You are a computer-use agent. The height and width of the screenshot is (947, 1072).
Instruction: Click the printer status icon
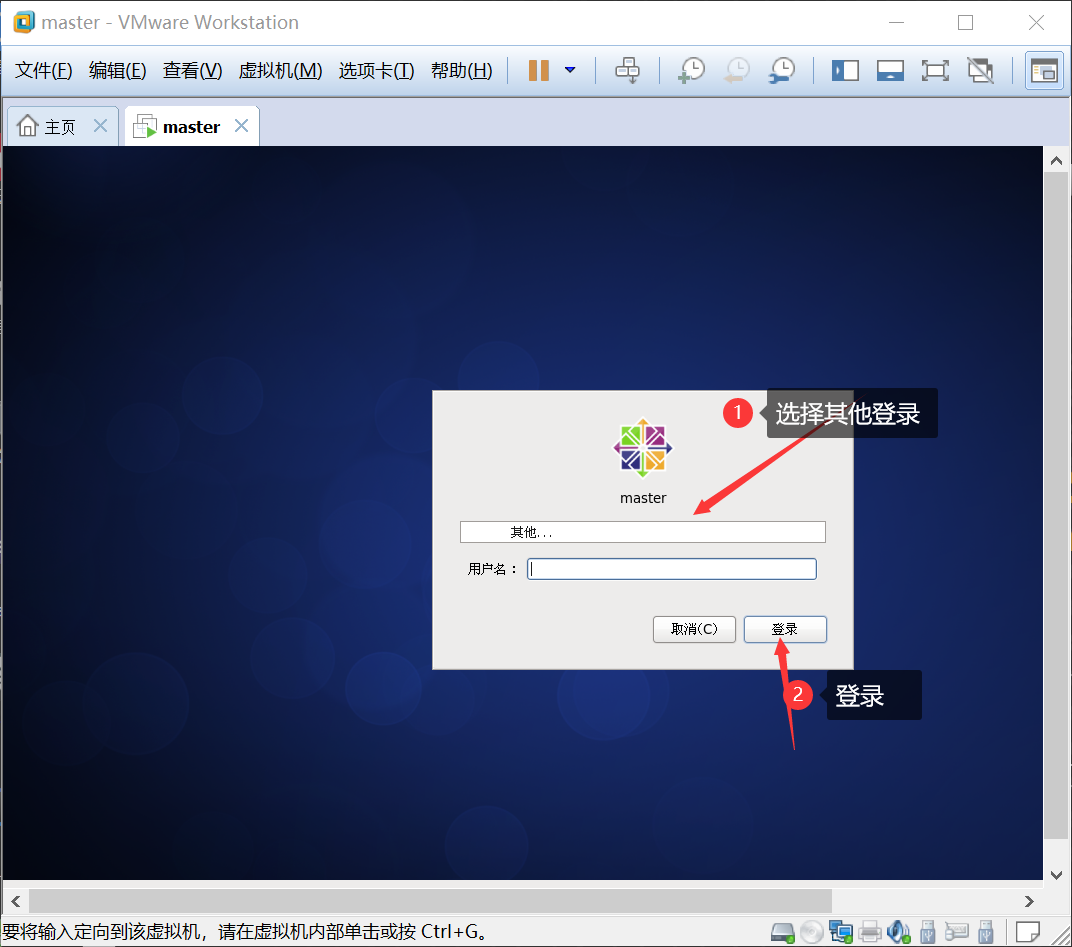click(x=870, y=932)
